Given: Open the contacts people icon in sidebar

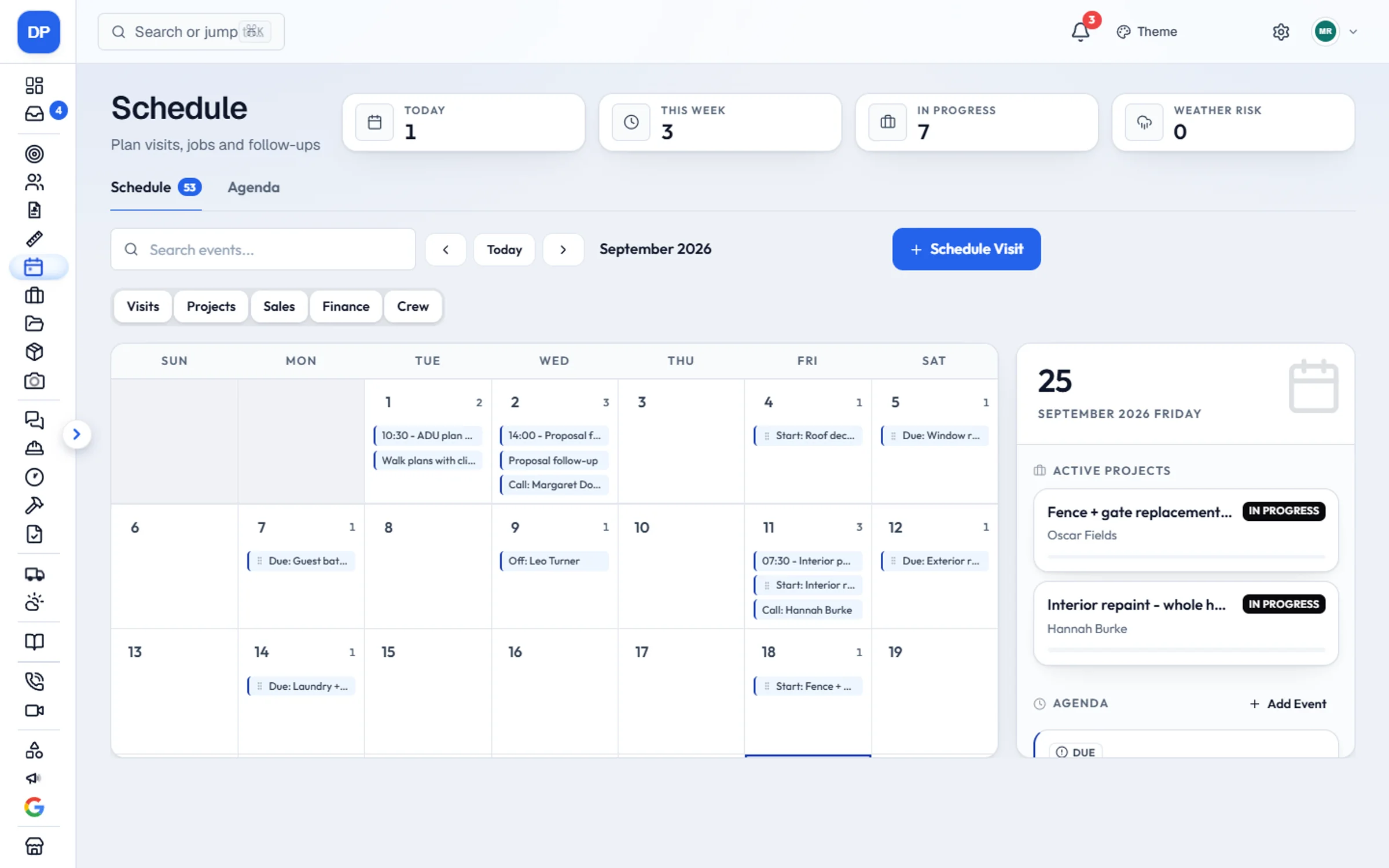Looking at the screenshot, I should (35, 182).
